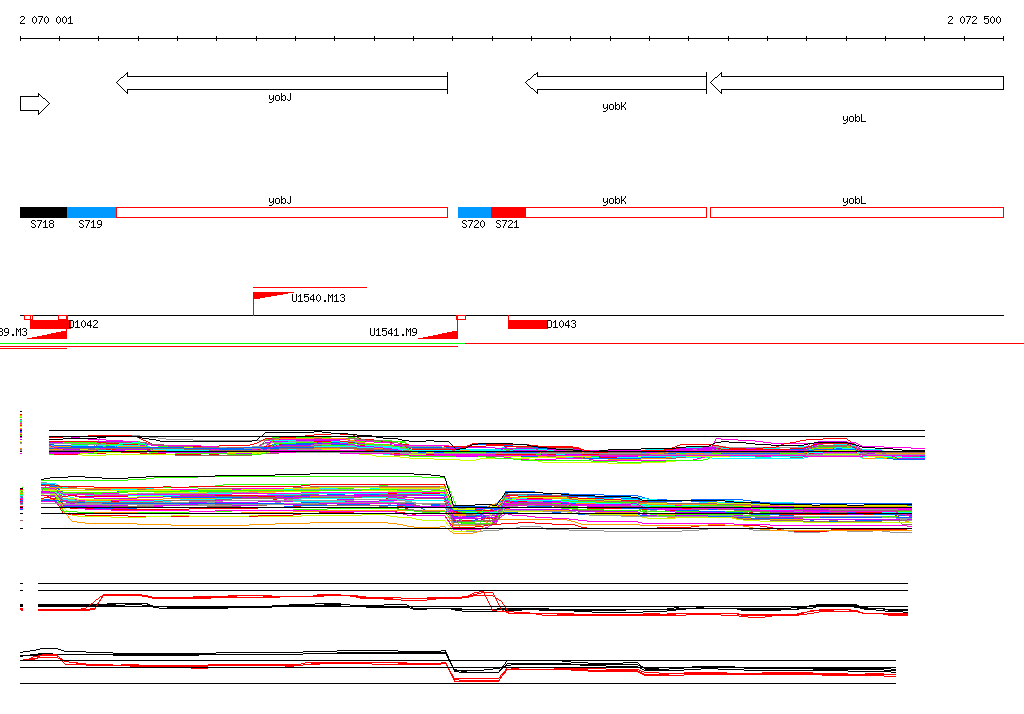Select the black S718 segment
1024x714 pixels.
(x=44, y=212)
